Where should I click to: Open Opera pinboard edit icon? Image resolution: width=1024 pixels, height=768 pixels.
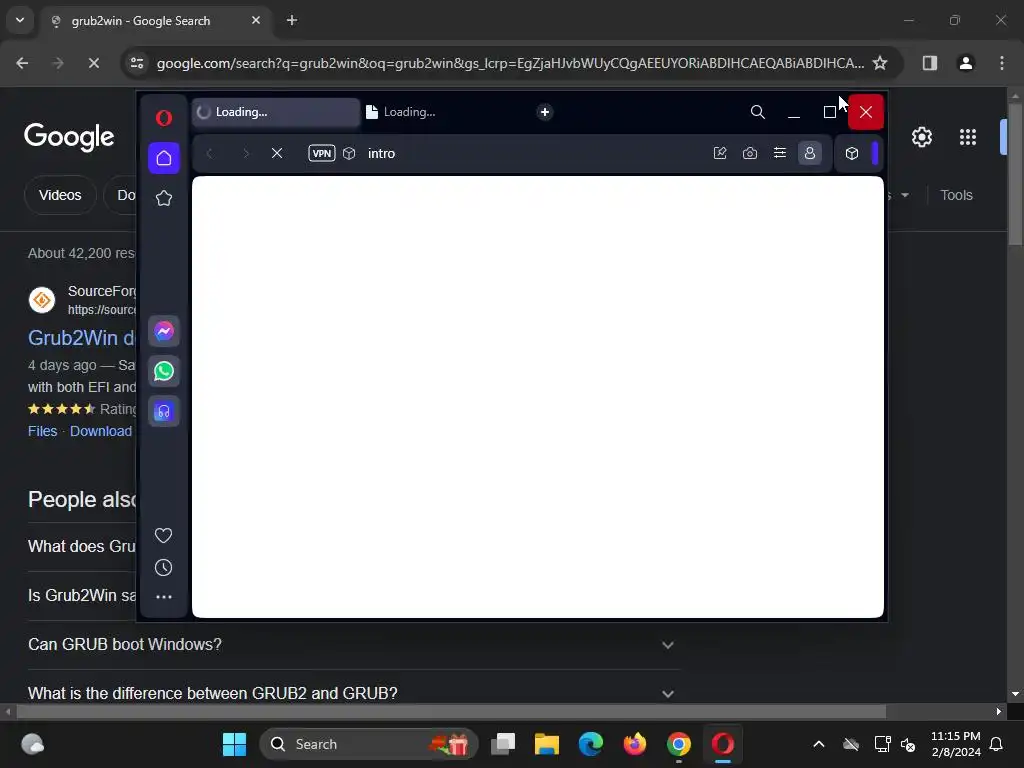pyautogui.click(x=720, y=153)
